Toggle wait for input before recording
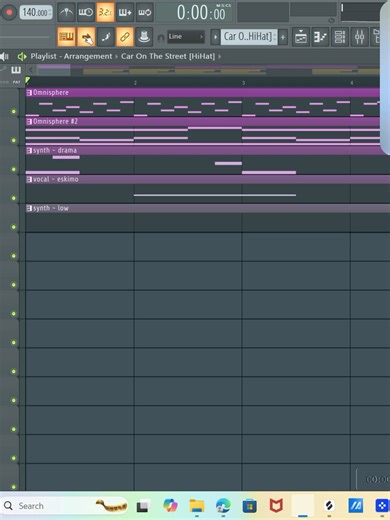 coord(86,12)
